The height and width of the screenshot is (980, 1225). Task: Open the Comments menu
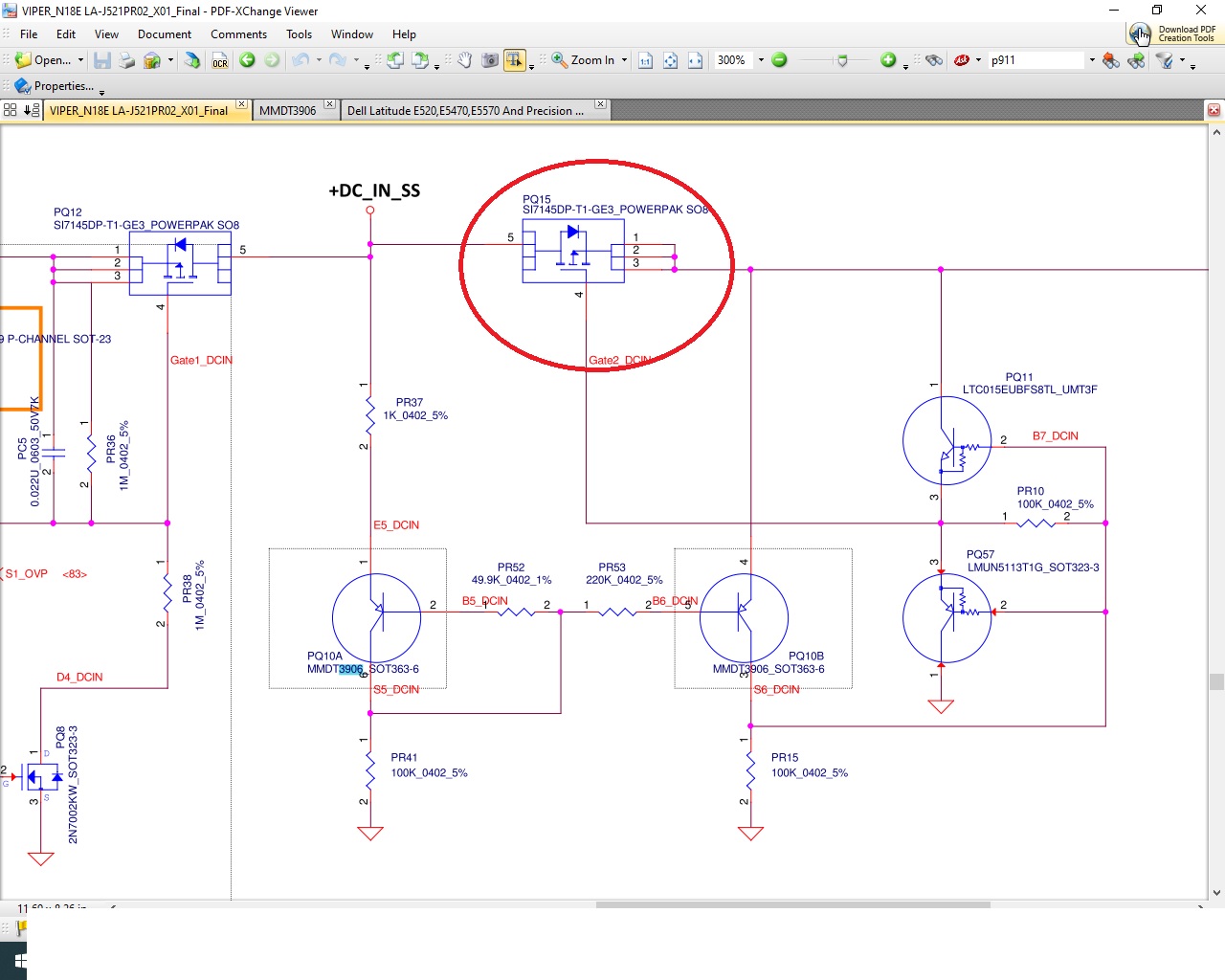238,34
